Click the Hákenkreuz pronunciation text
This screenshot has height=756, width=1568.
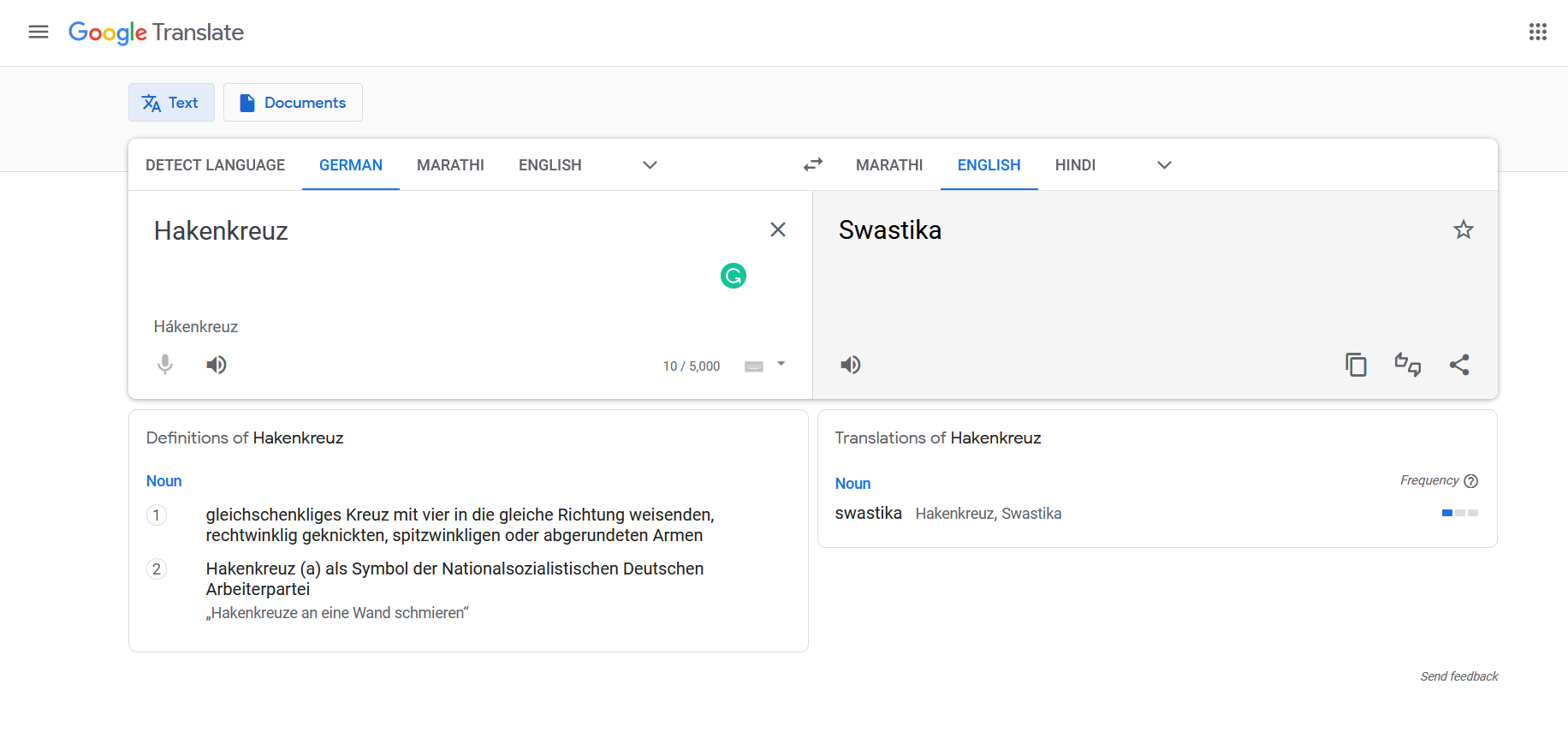coord(196,326)
